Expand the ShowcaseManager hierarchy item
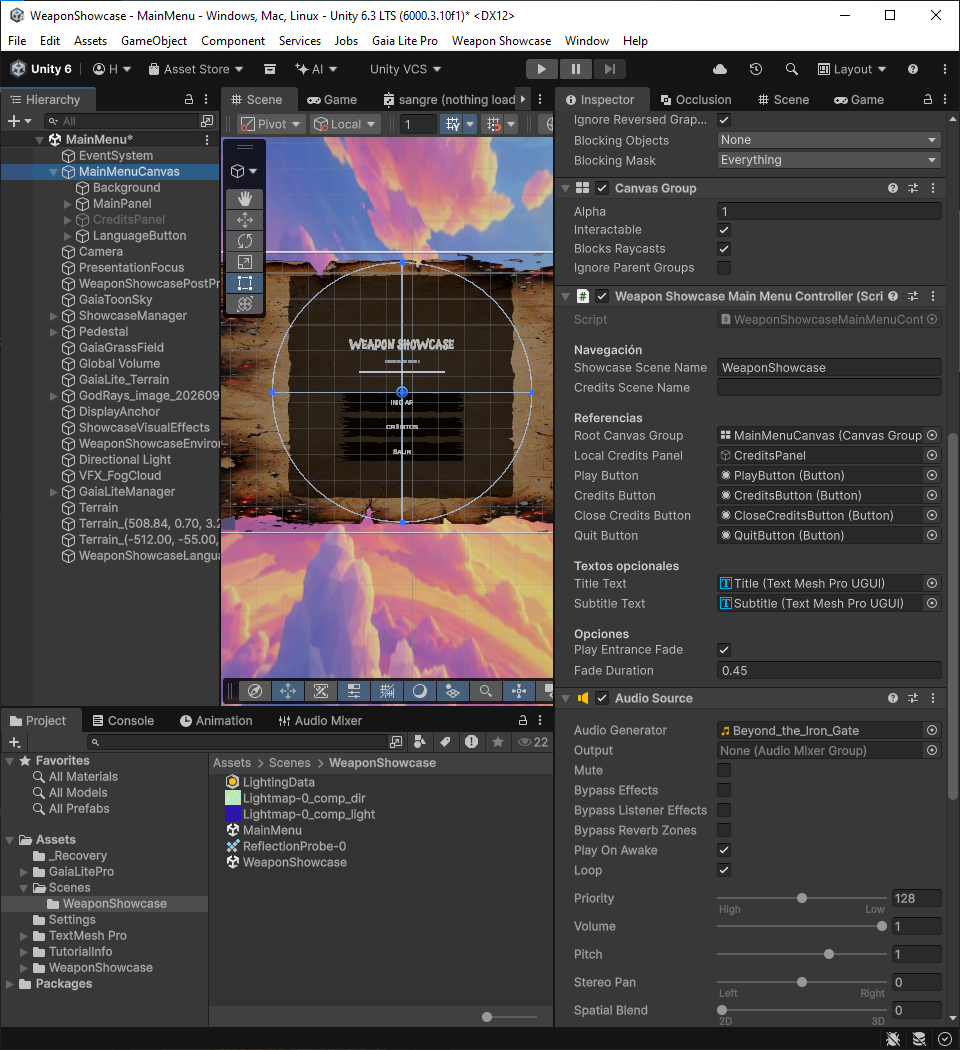 tap(54, 315)
